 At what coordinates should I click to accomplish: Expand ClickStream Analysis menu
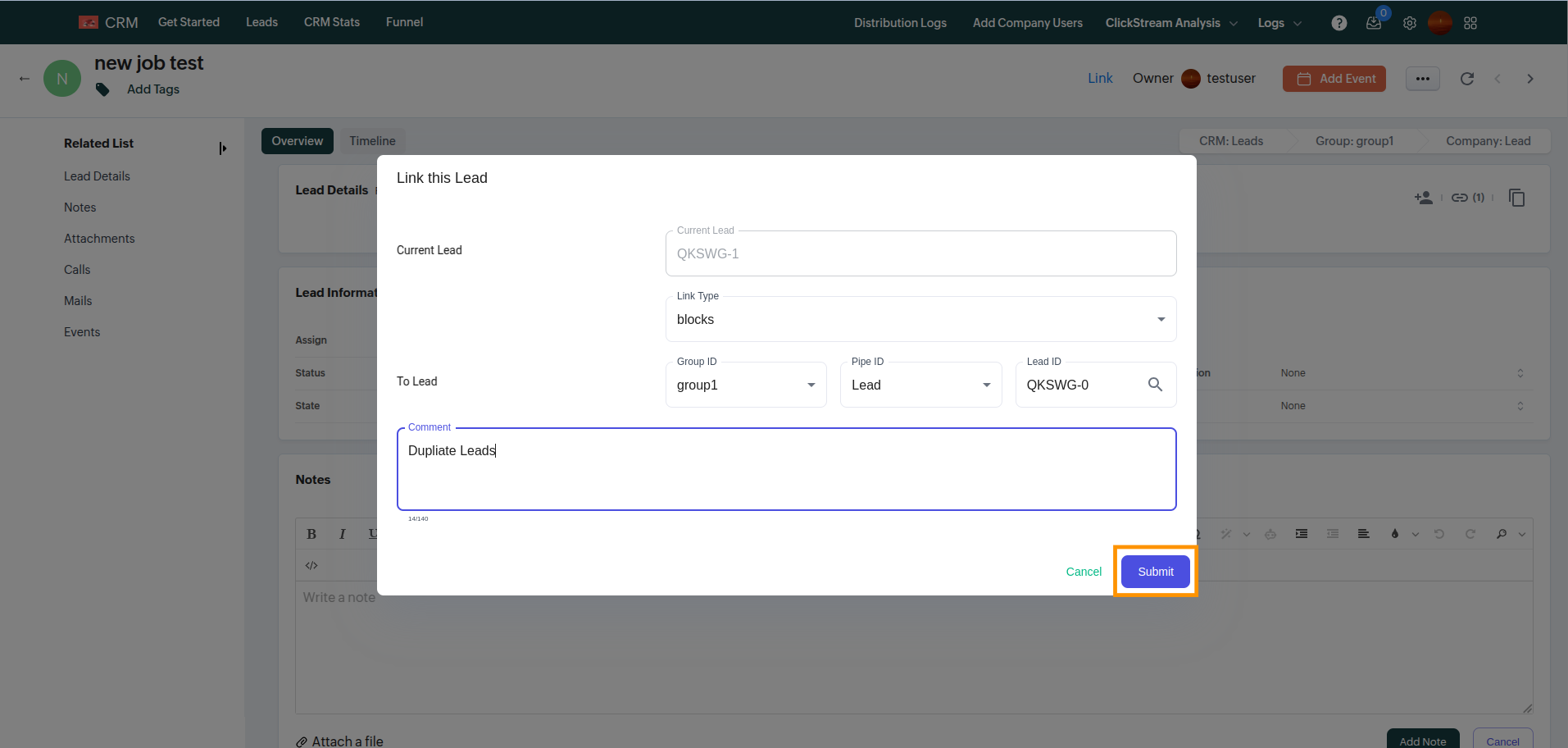(x=1171, y=23)
